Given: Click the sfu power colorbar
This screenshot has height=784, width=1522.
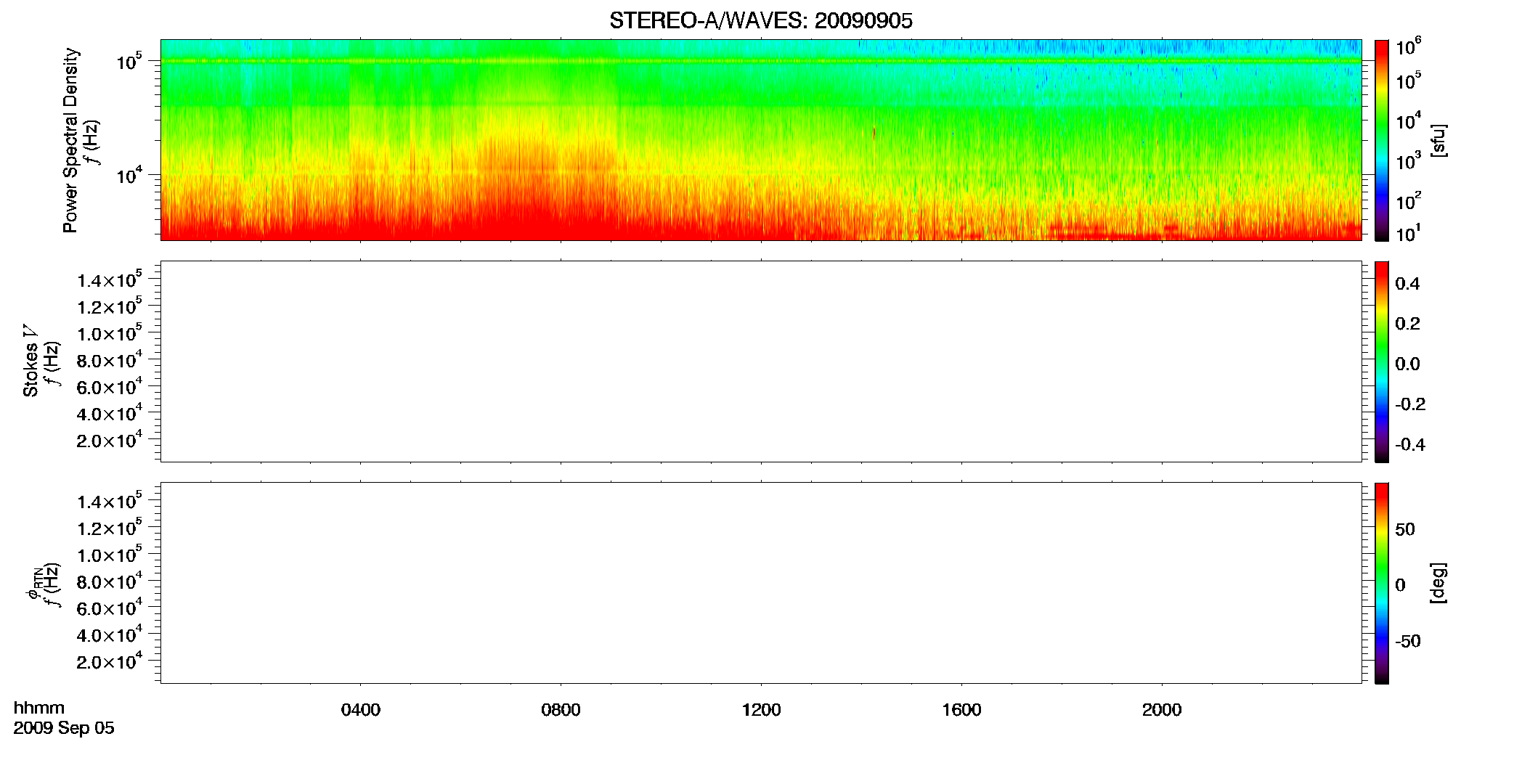Looking at the screenshot, I should tap(1382, 139).
